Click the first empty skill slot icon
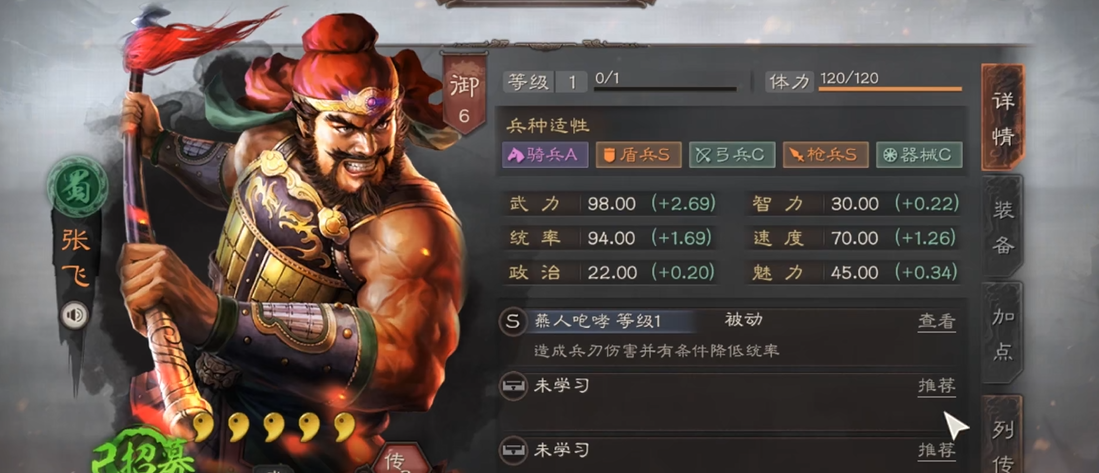 tap(514, 385)
